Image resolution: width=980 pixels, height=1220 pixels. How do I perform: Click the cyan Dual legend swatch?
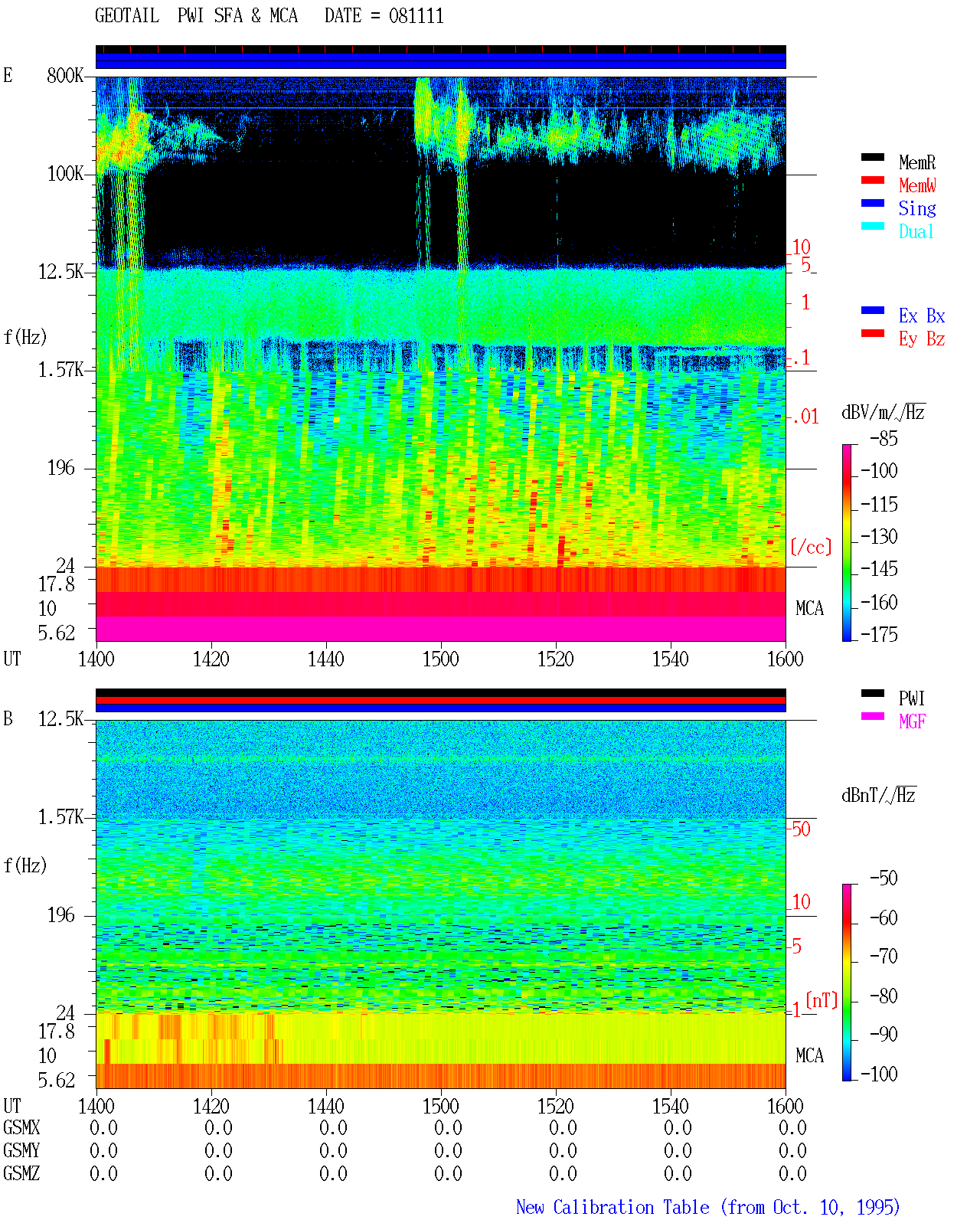(x=873, y=226)
